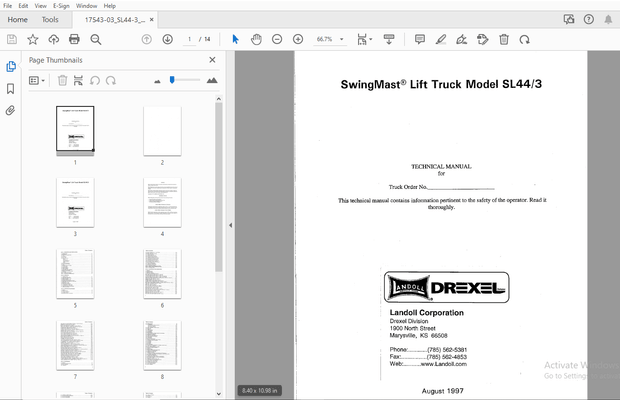Select the page 8 thumbnail
This screenshot has height=400, width=620.
tap(162, 345)
